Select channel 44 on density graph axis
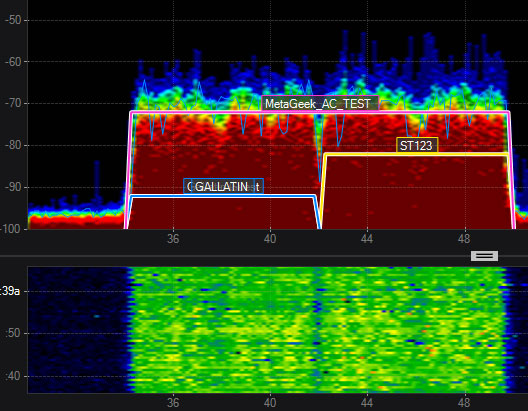Viewport: 528px width, 411px height. pos(367,239)
